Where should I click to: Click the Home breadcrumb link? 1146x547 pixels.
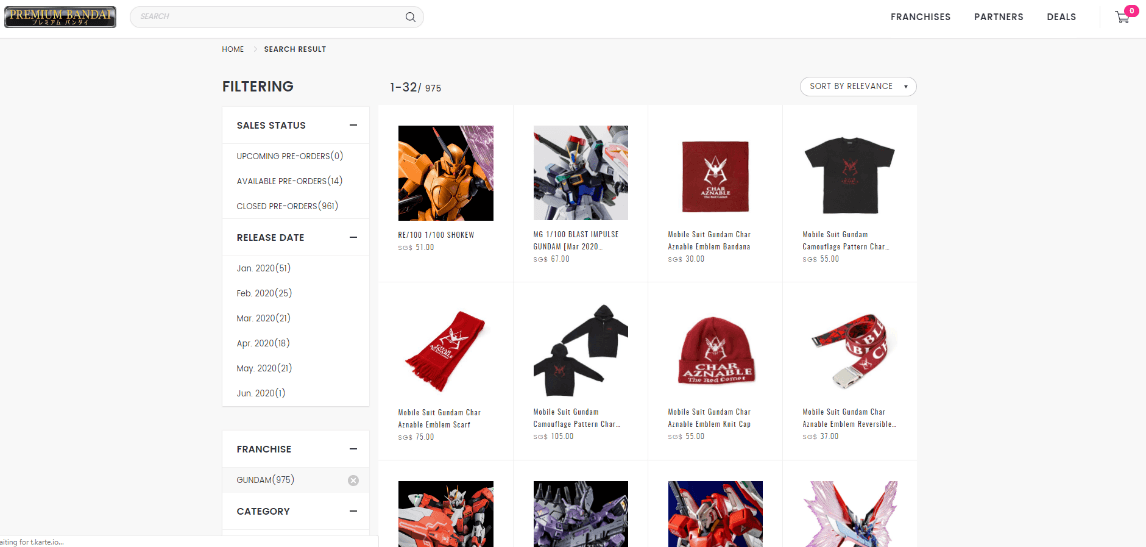[233, 49]
